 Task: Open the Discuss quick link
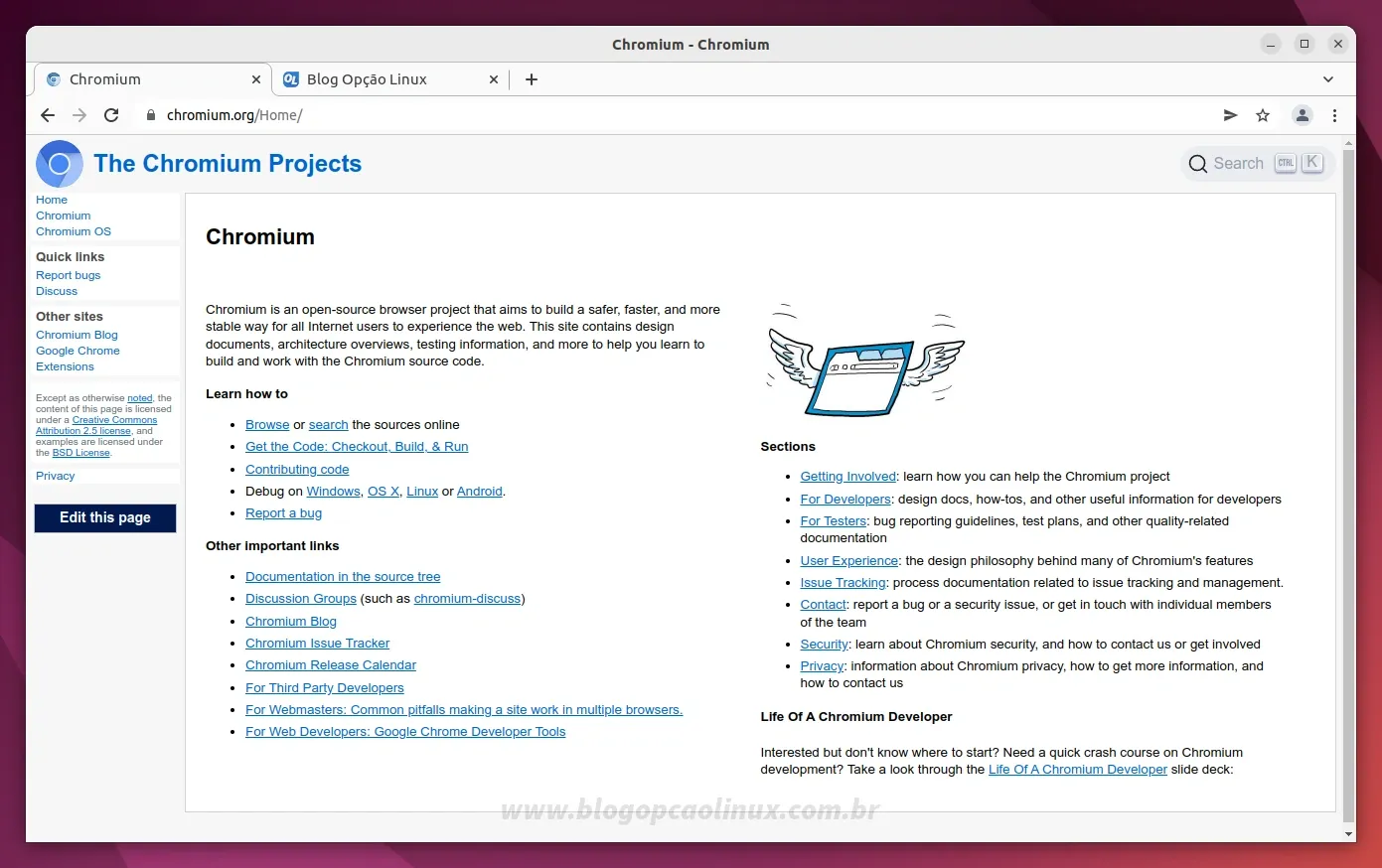[57, 291]
